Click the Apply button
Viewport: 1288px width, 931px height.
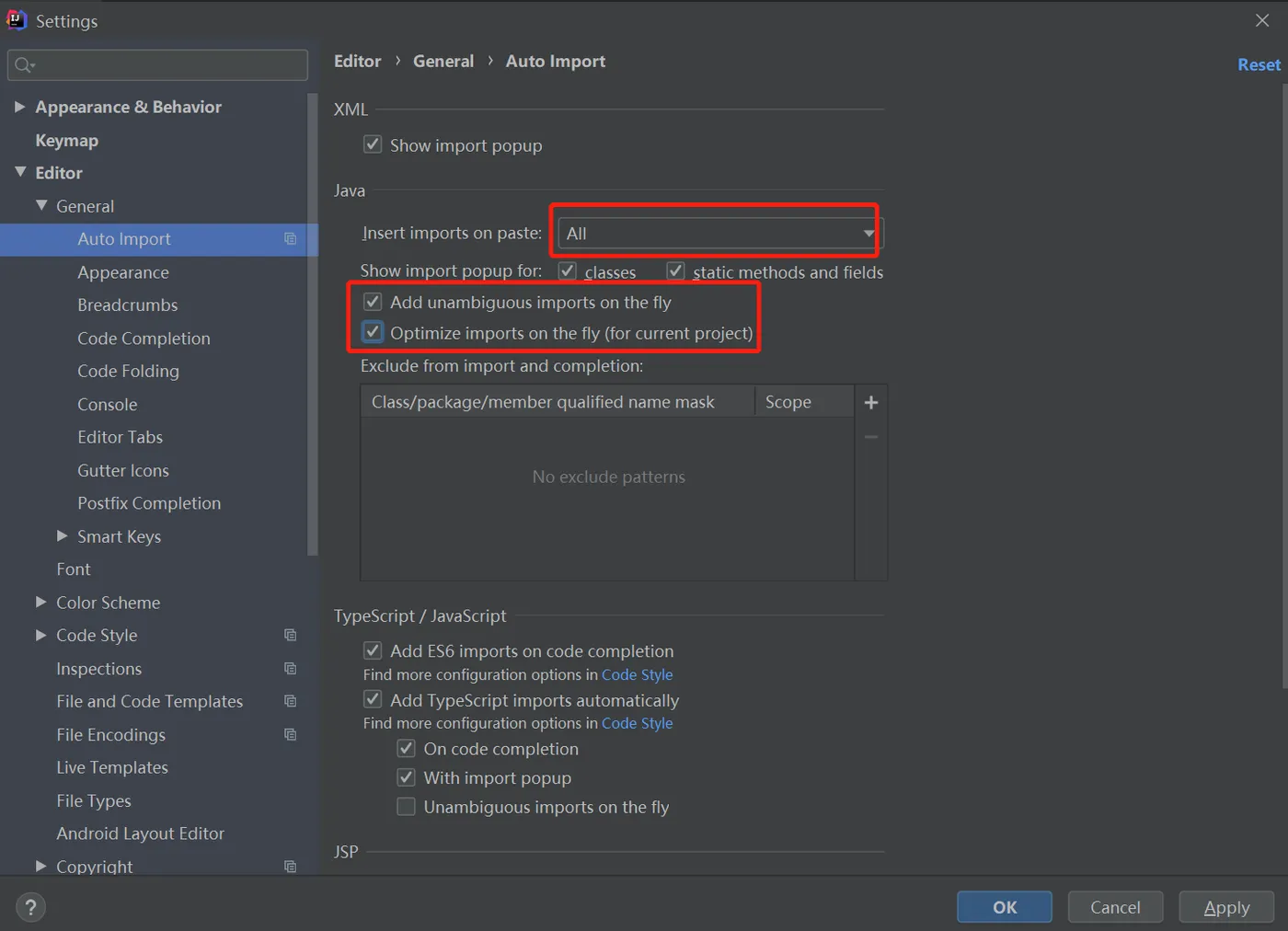(1226, 907)
